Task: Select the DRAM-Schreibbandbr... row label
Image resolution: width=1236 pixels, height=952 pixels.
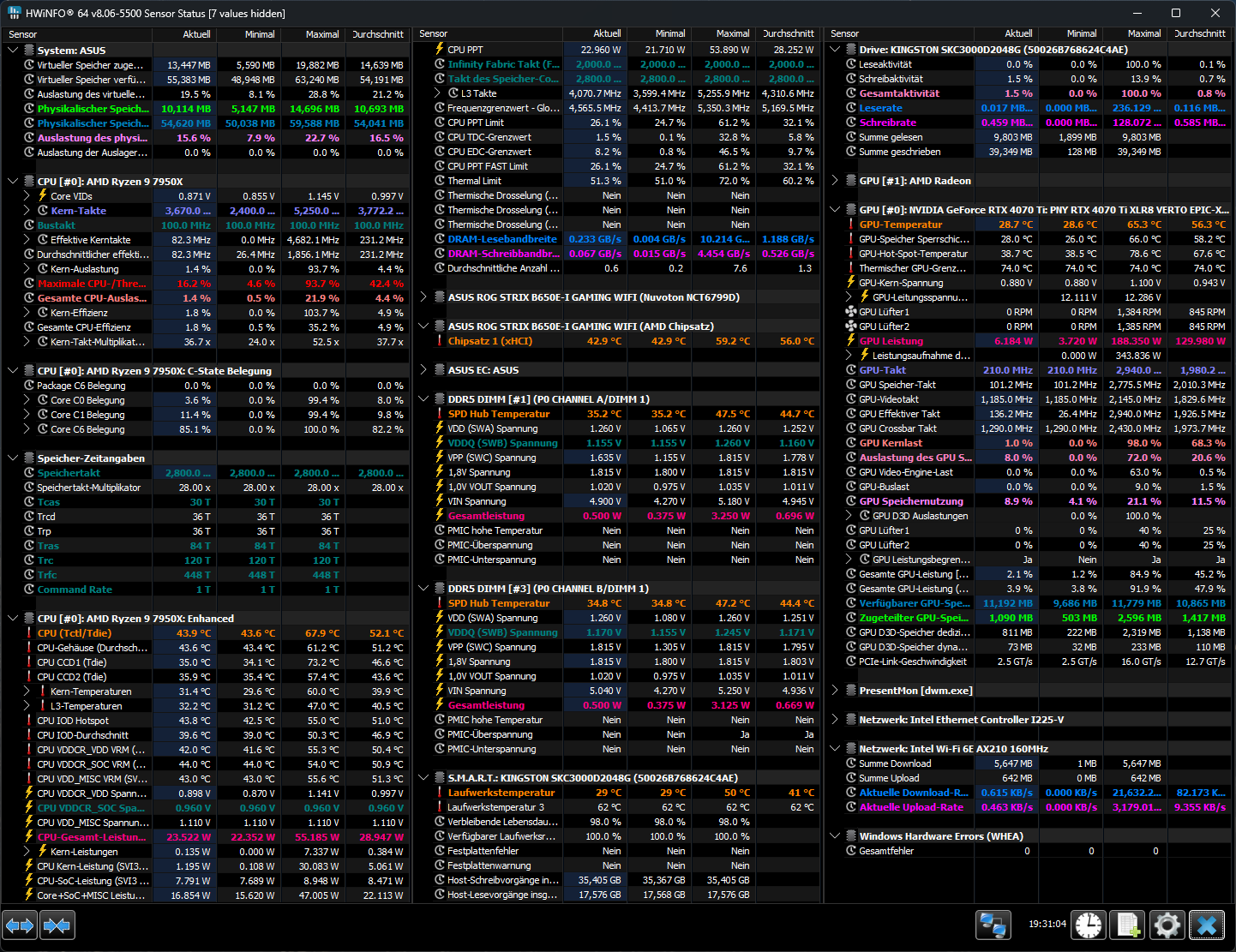Action: [503, 254]
